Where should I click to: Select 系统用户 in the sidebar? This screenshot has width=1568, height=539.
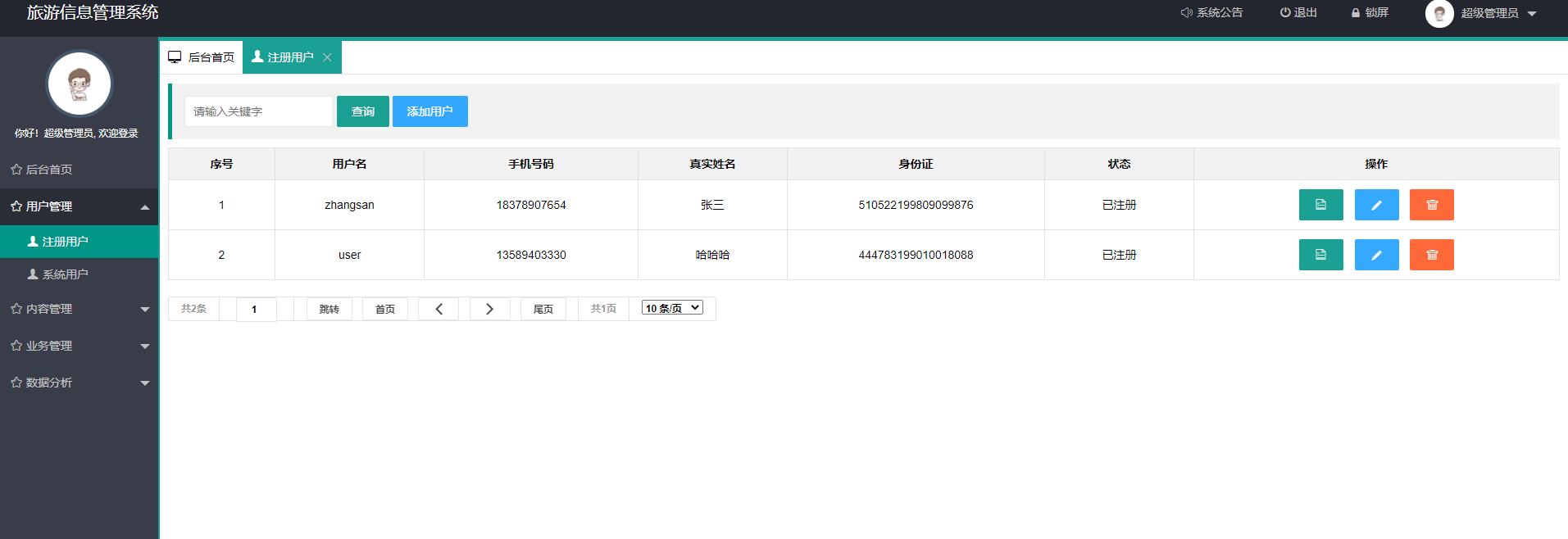(65, 274)
